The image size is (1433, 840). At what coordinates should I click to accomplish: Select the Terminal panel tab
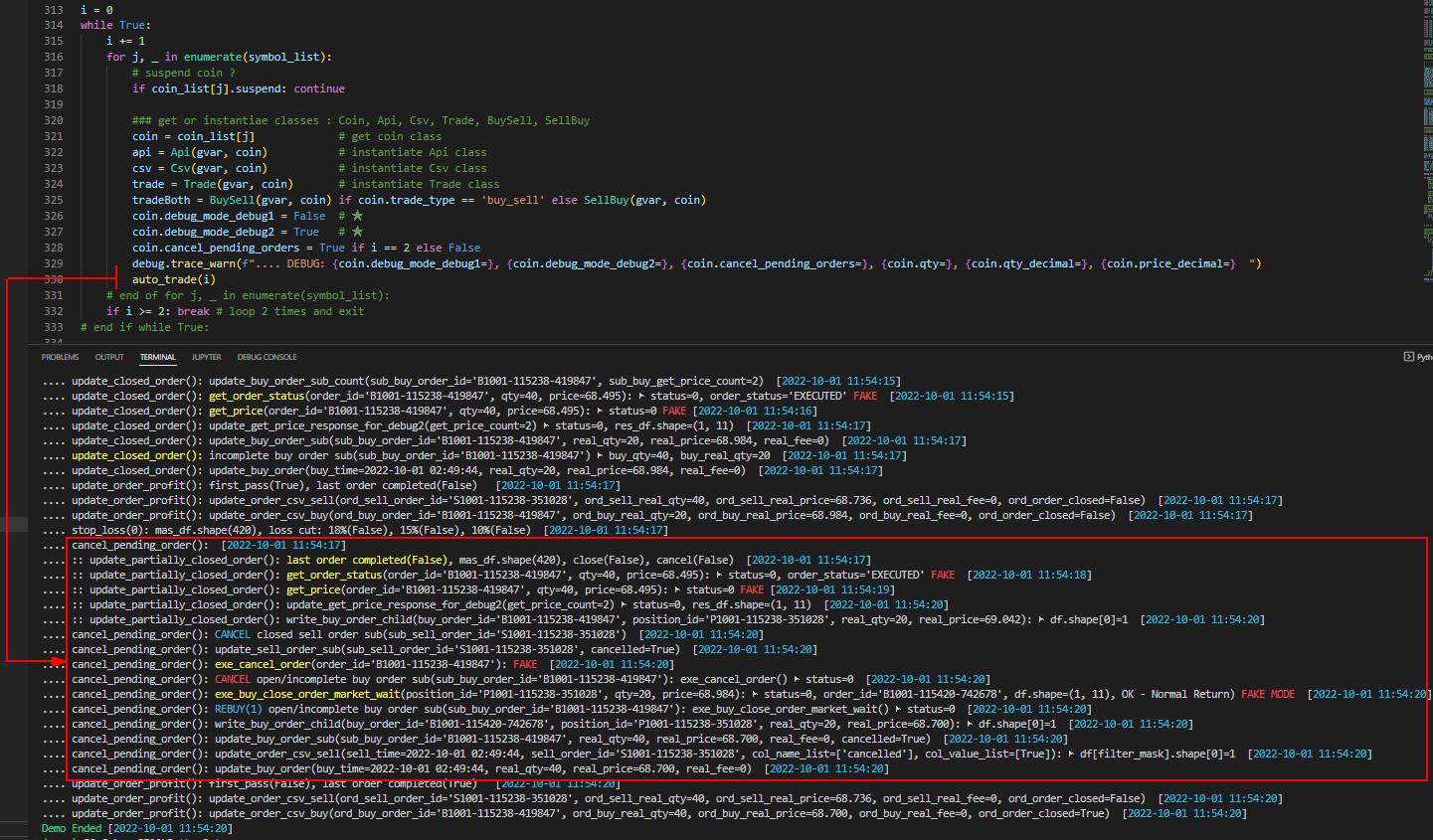point(157,357)
